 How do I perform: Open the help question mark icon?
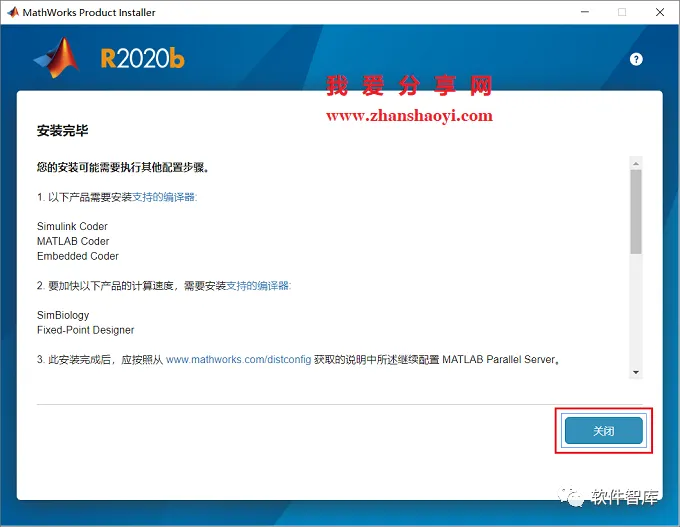(636, 59)
